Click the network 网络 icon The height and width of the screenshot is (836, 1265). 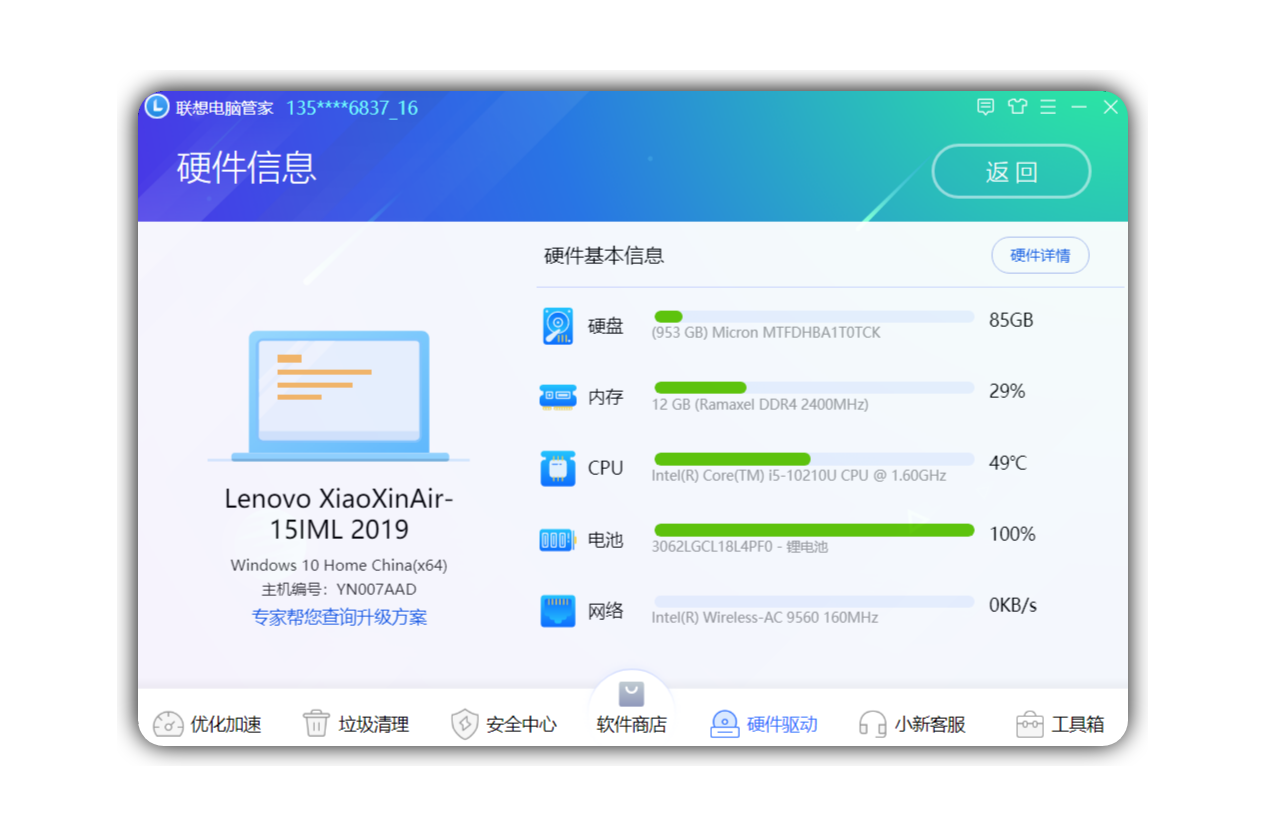[558, 611]
